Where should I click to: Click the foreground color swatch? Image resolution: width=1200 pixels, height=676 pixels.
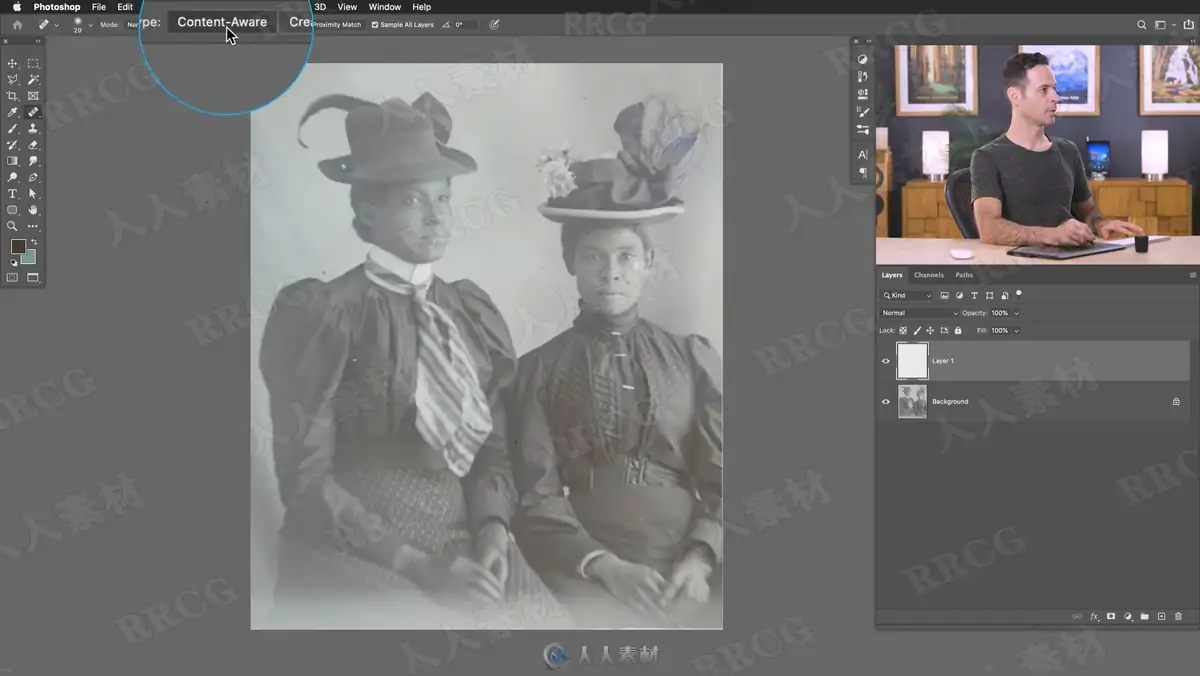tap(18, 246)
